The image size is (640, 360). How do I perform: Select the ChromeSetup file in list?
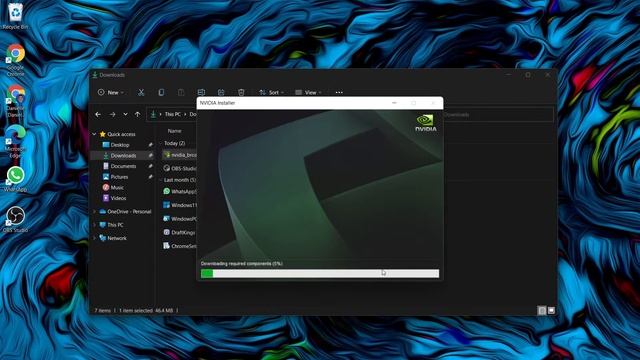[180, 246]
